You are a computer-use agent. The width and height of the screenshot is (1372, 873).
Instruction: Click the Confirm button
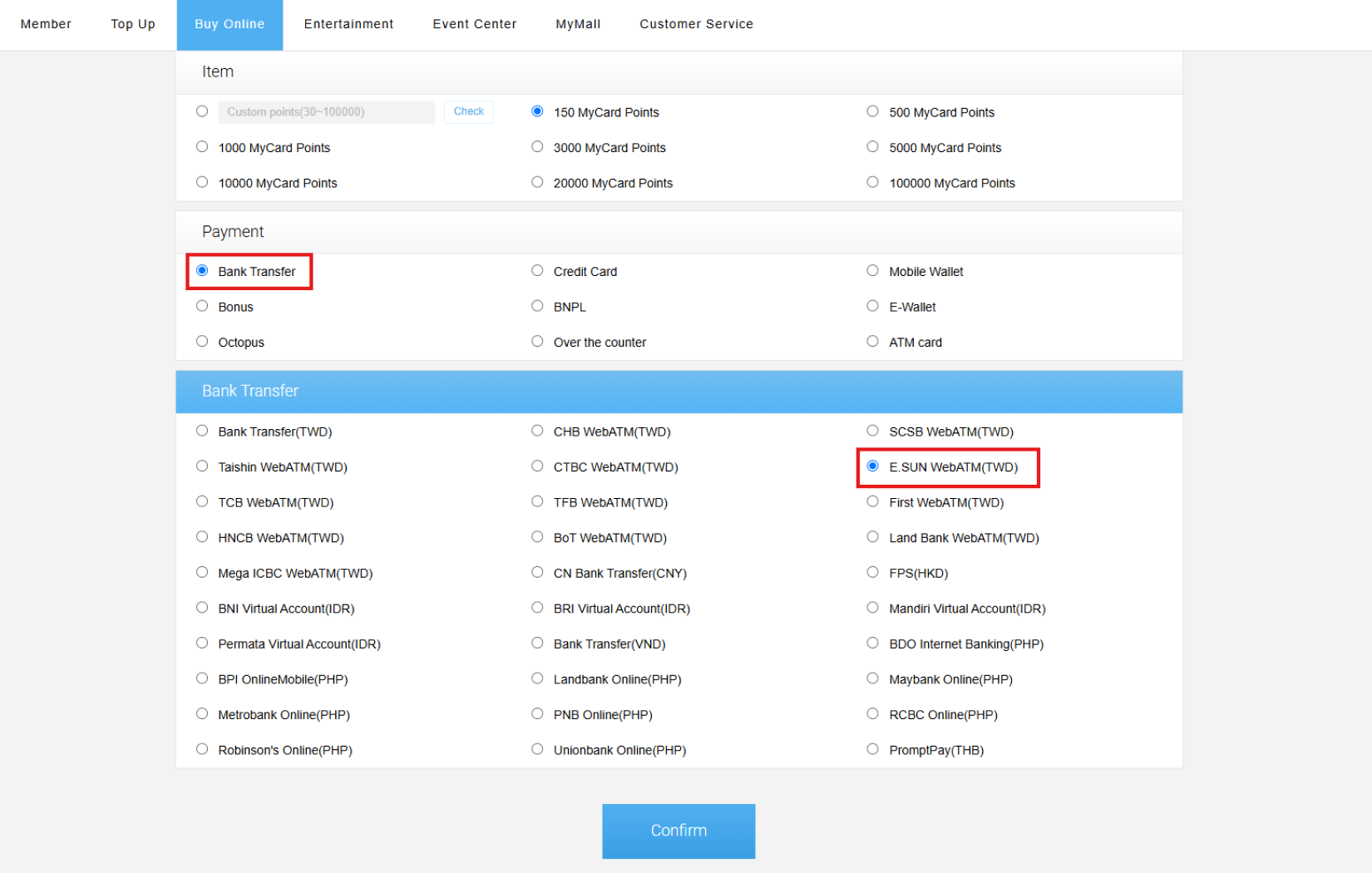click(x=679, y=831)
